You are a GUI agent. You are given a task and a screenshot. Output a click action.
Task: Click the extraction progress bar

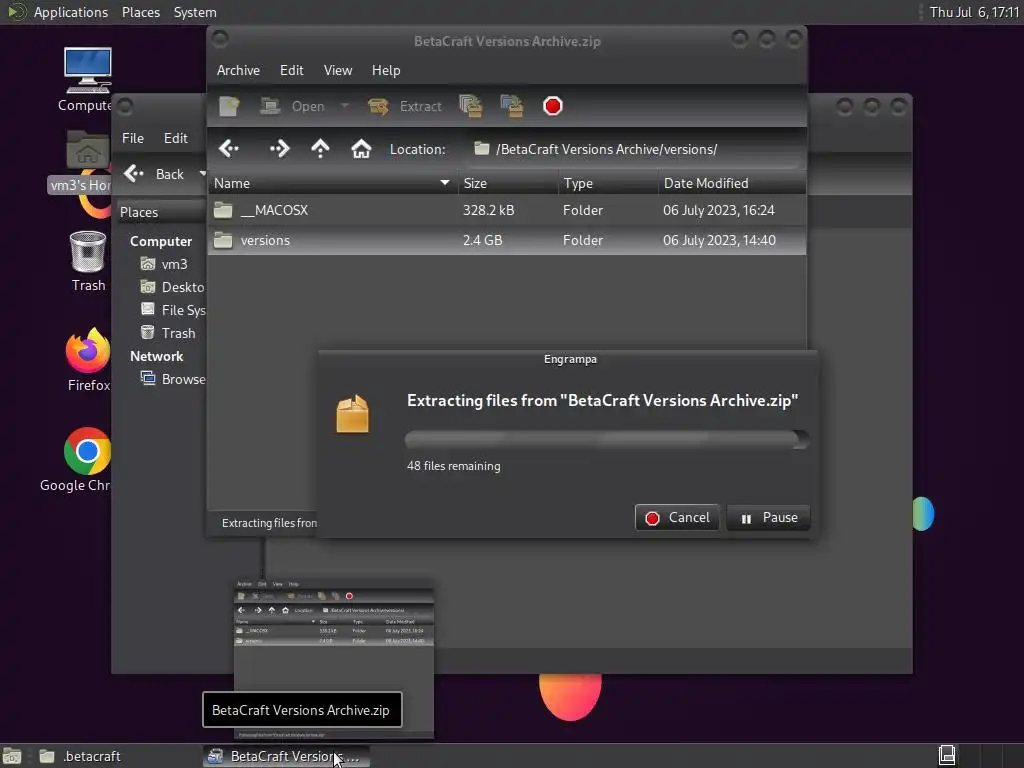point(607,439)
